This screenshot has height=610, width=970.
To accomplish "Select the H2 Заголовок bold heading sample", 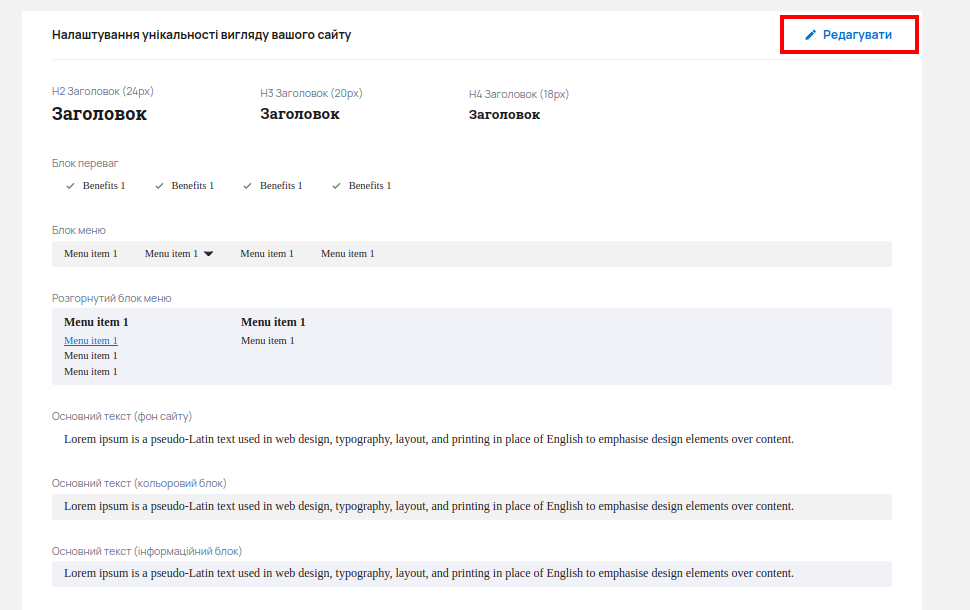I will pyautogui.click(x=100, y=114).
